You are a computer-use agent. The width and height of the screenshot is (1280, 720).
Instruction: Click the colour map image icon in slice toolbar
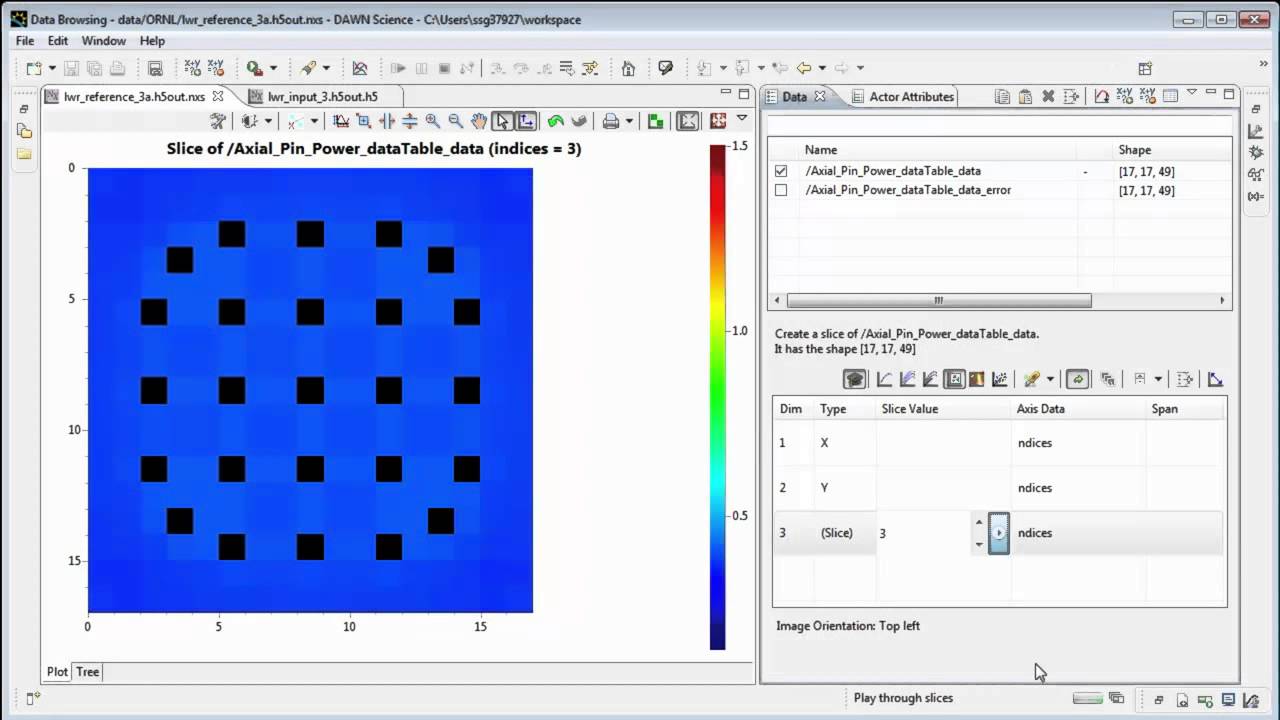(977, 379)
